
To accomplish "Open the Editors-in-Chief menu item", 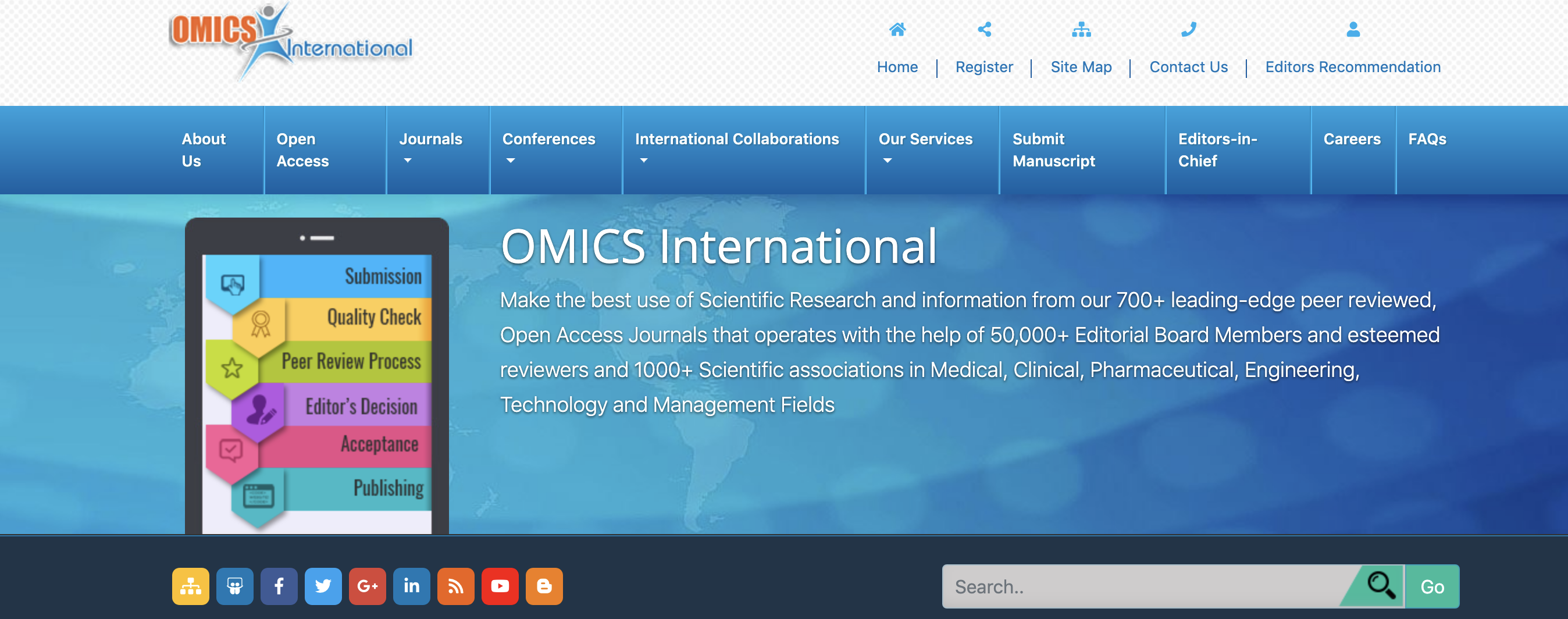I will pos(1217,150).
